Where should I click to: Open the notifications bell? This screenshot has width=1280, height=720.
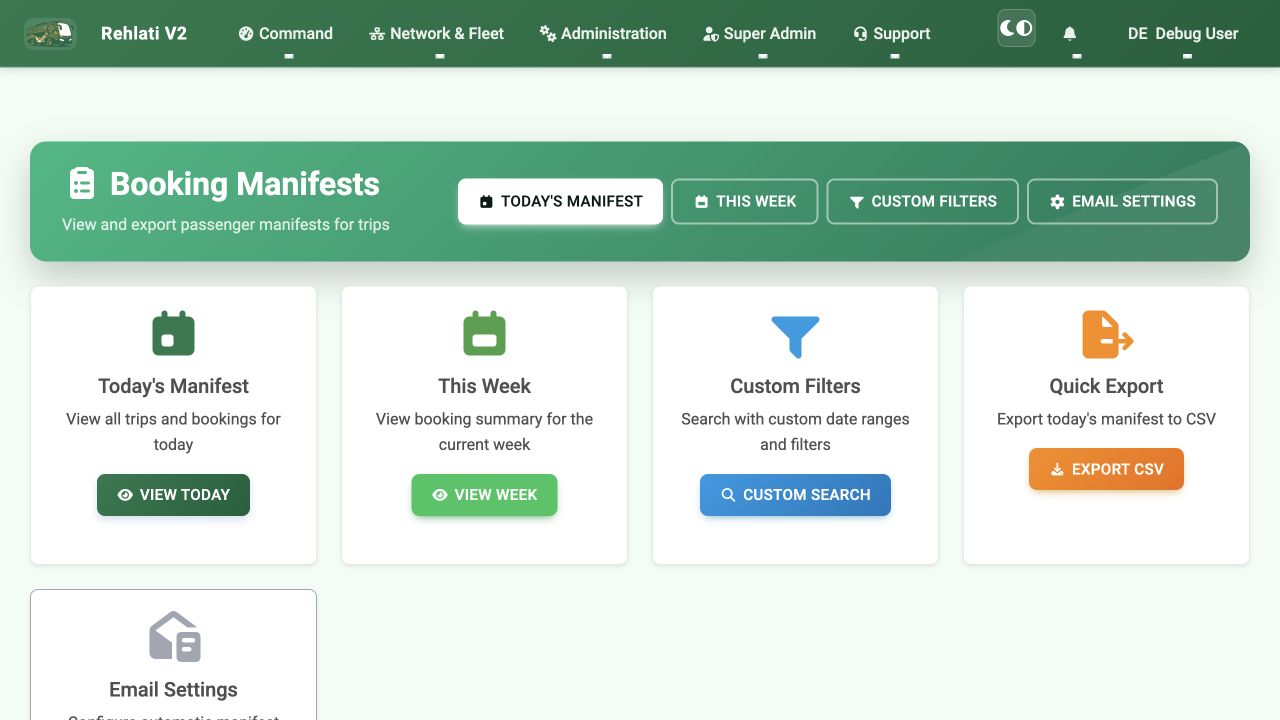click(1070, 34)
